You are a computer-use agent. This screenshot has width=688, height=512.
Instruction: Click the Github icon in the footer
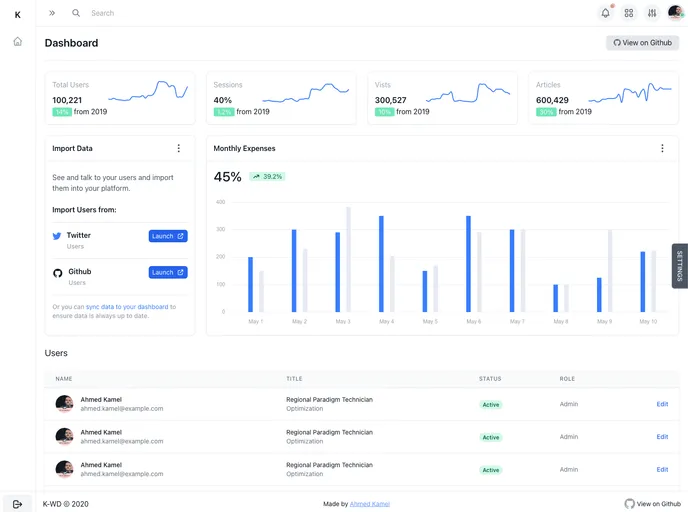[x=629, y=504]
